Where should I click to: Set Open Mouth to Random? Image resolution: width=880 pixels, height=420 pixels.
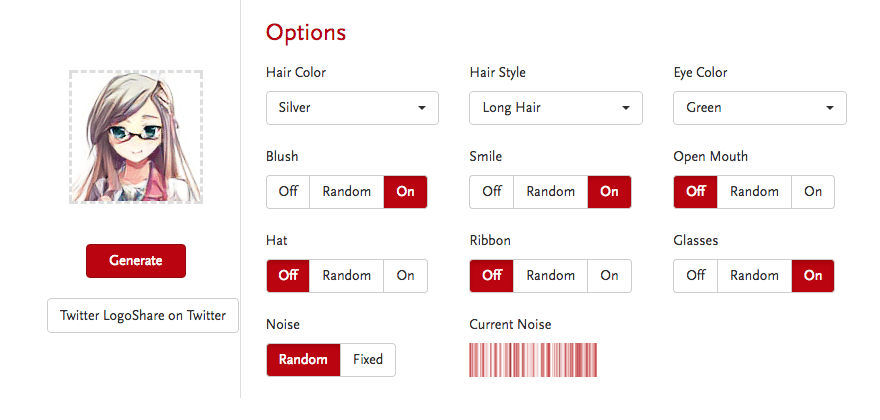(x=754, y=192)
